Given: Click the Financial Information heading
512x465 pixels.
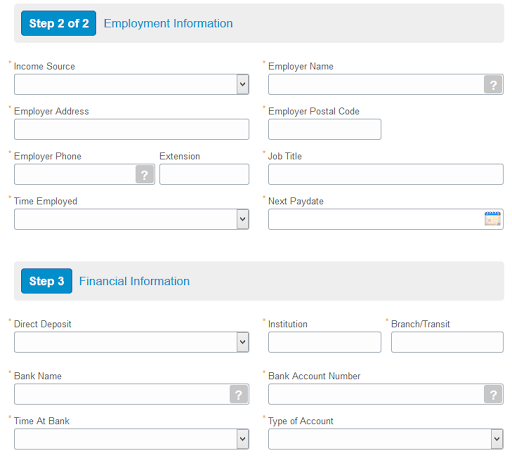Looking at the screenshot, I should (x=134, y=281).
